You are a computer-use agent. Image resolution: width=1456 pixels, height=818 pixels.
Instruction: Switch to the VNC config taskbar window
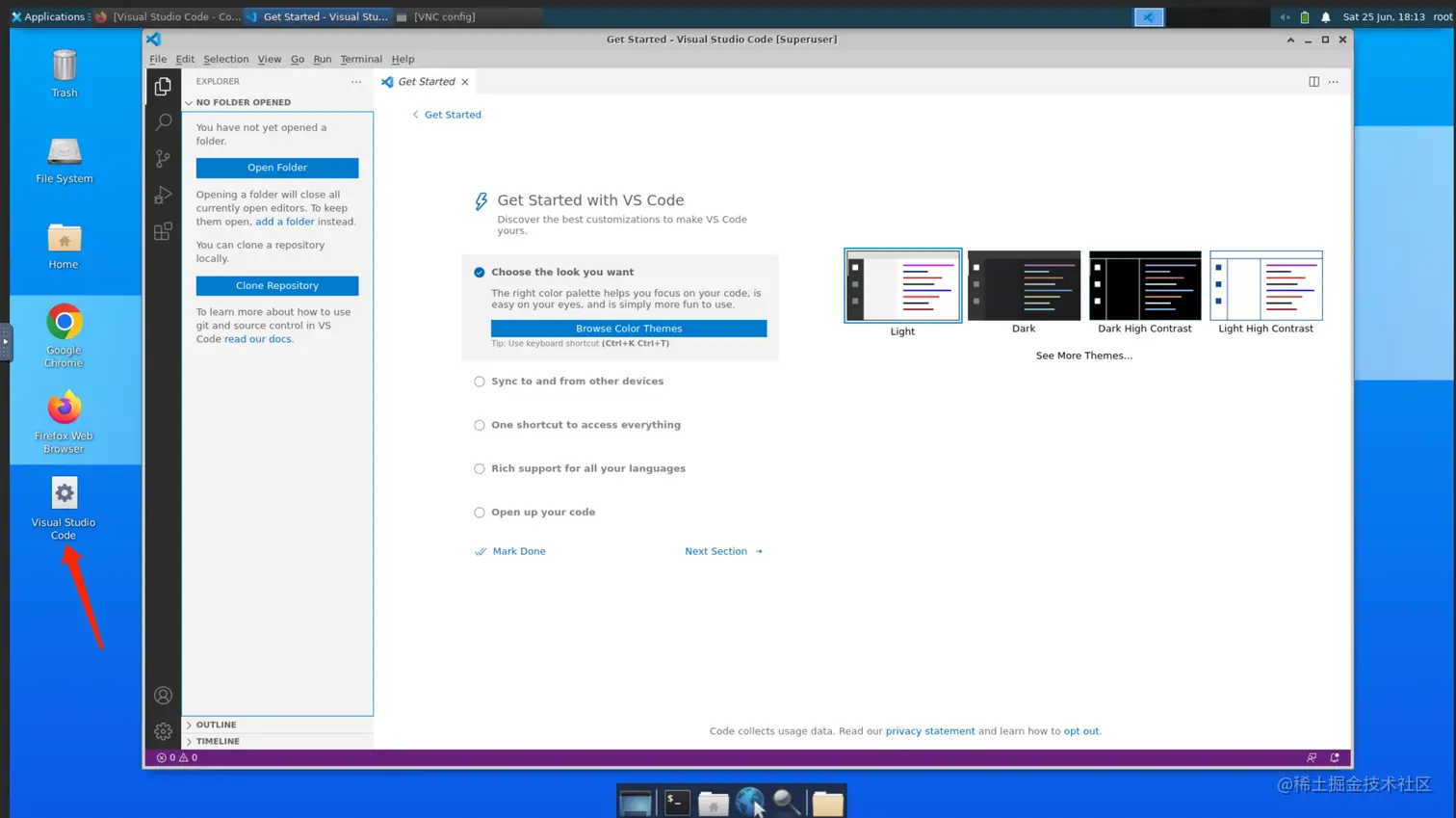(468, 17)
